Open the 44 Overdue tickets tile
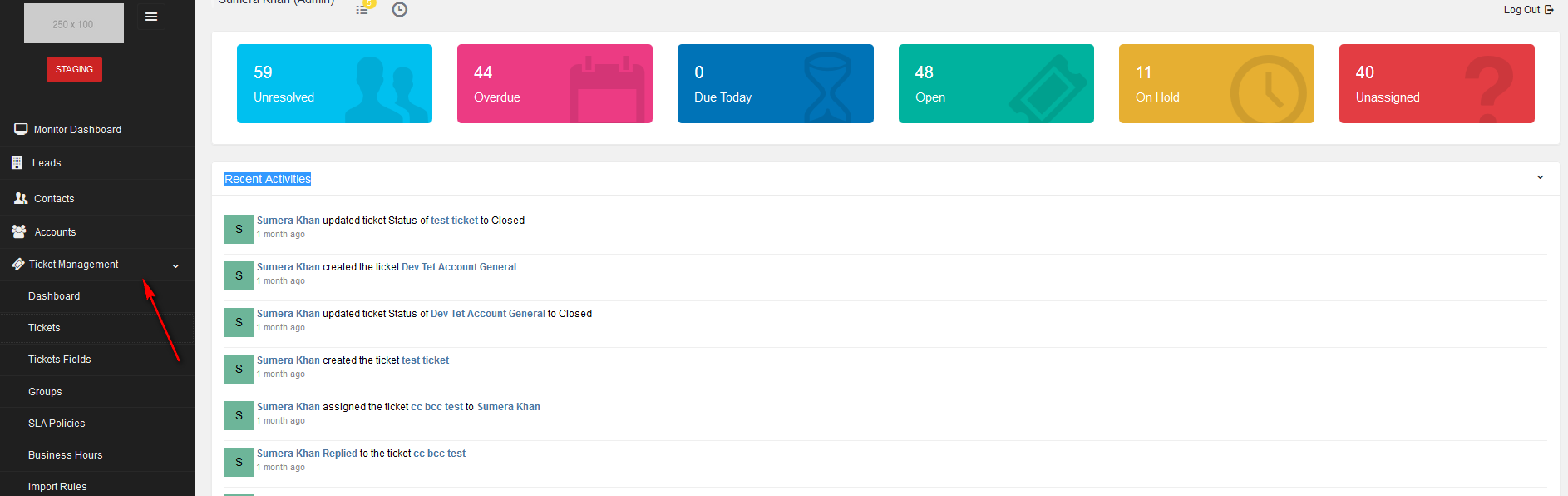 click(x=555, y=83)
